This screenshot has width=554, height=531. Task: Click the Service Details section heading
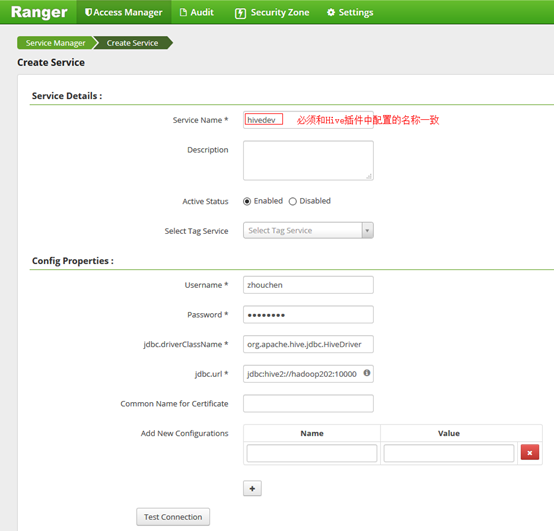67,96
